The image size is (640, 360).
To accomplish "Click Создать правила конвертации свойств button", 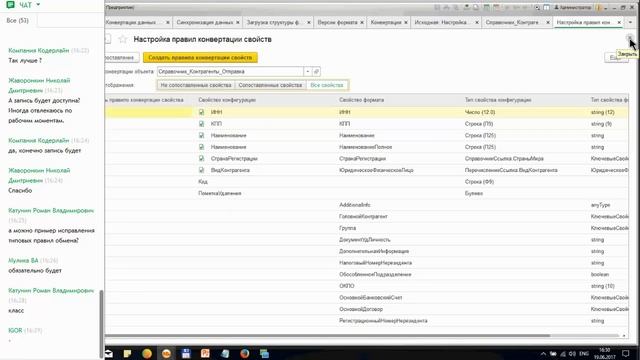I will tap(200, 58).
